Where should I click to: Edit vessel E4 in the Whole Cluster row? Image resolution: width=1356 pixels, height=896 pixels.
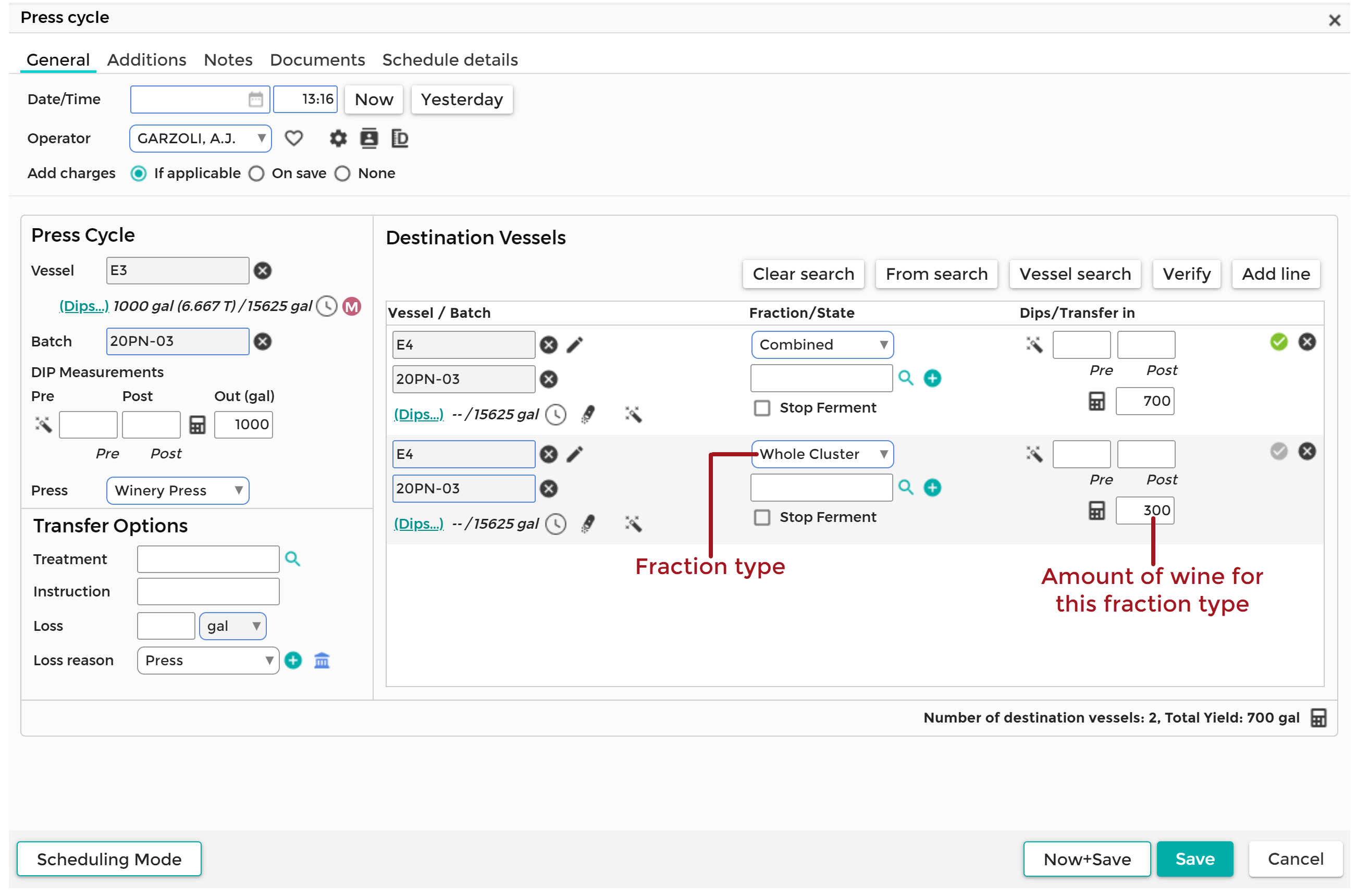click(575, 455)
